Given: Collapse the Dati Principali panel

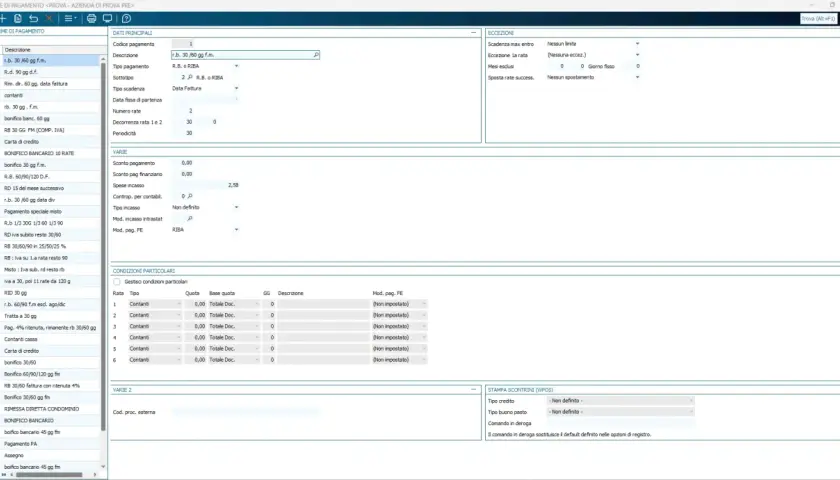Looking at the screenshot, I should [x=473, y=33].
